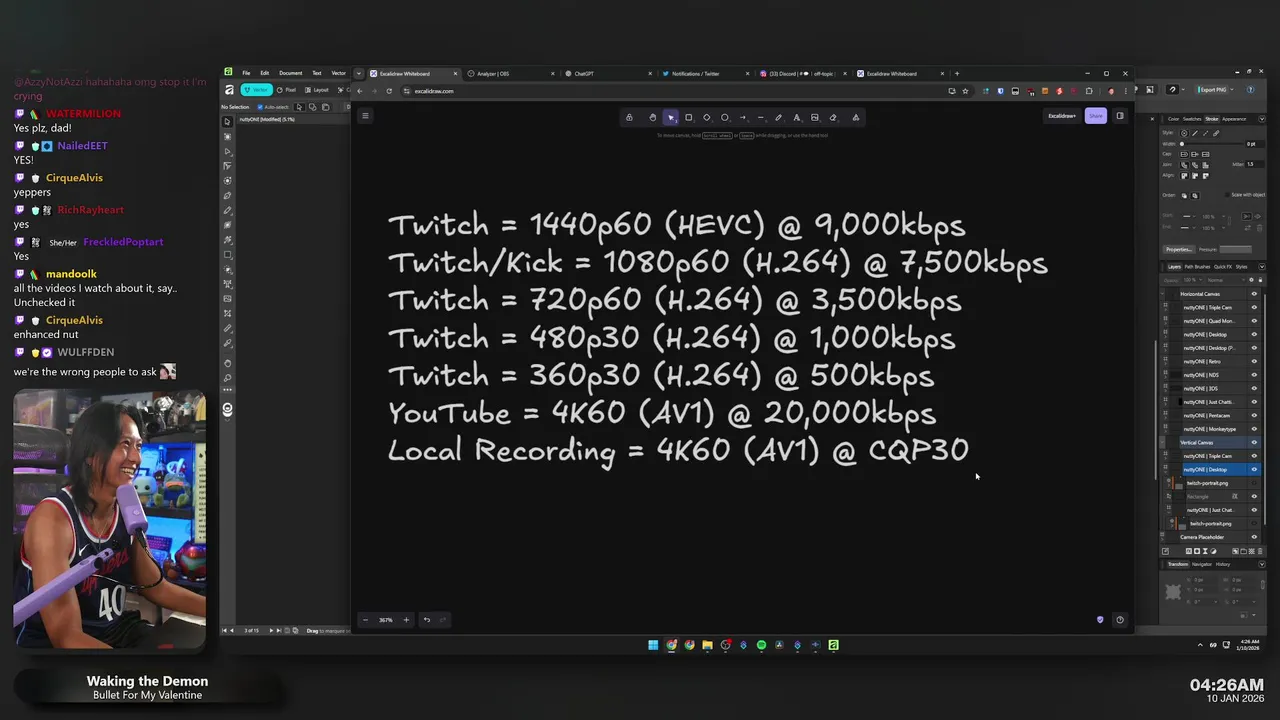Open the Document menu in Affinity
The image size is (1280, 720).
pyautogui.click(x=291, y=73)
